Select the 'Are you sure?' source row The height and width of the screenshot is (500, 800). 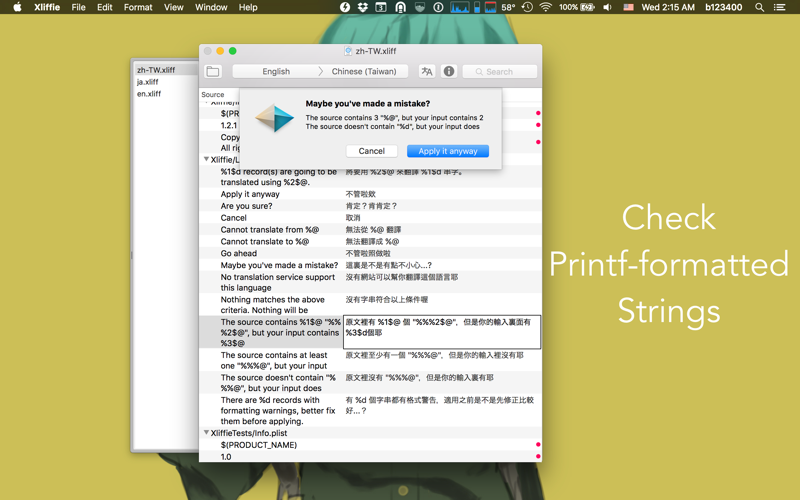click(x=370, y=206)
